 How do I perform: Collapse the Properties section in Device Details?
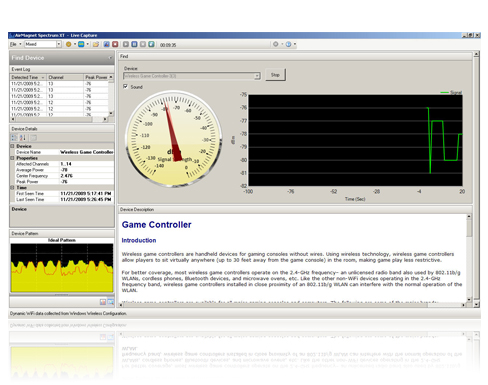tap(13, 158)
